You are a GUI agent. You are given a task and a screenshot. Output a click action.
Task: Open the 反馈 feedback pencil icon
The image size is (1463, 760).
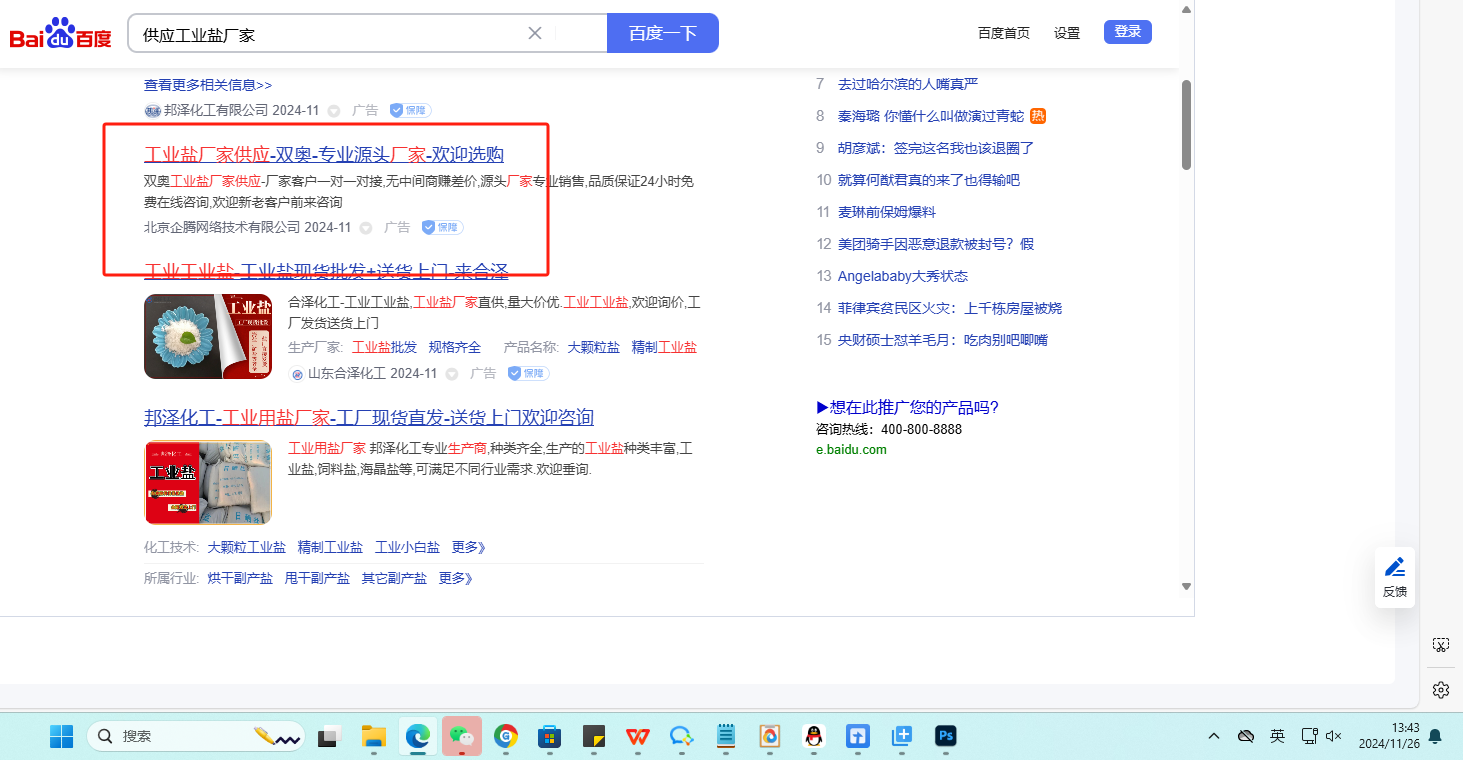[x=1394, y=577]
